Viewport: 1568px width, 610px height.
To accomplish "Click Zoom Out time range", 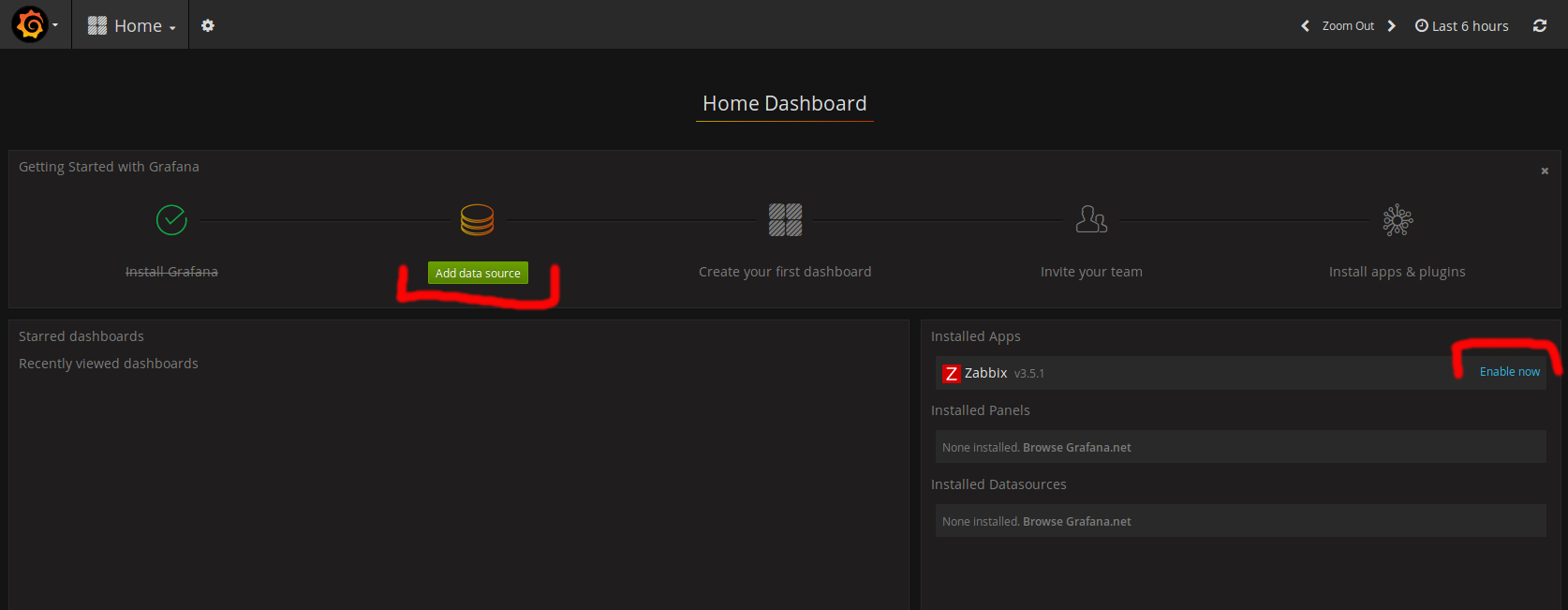I will point(1348,26).
